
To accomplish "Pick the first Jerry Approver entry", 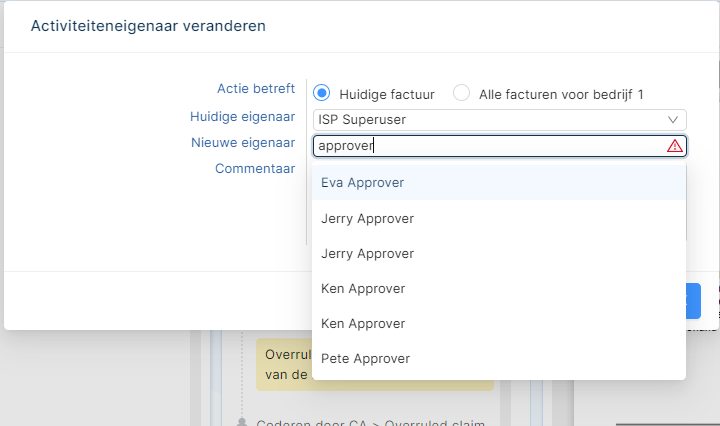I will point(367,218).
